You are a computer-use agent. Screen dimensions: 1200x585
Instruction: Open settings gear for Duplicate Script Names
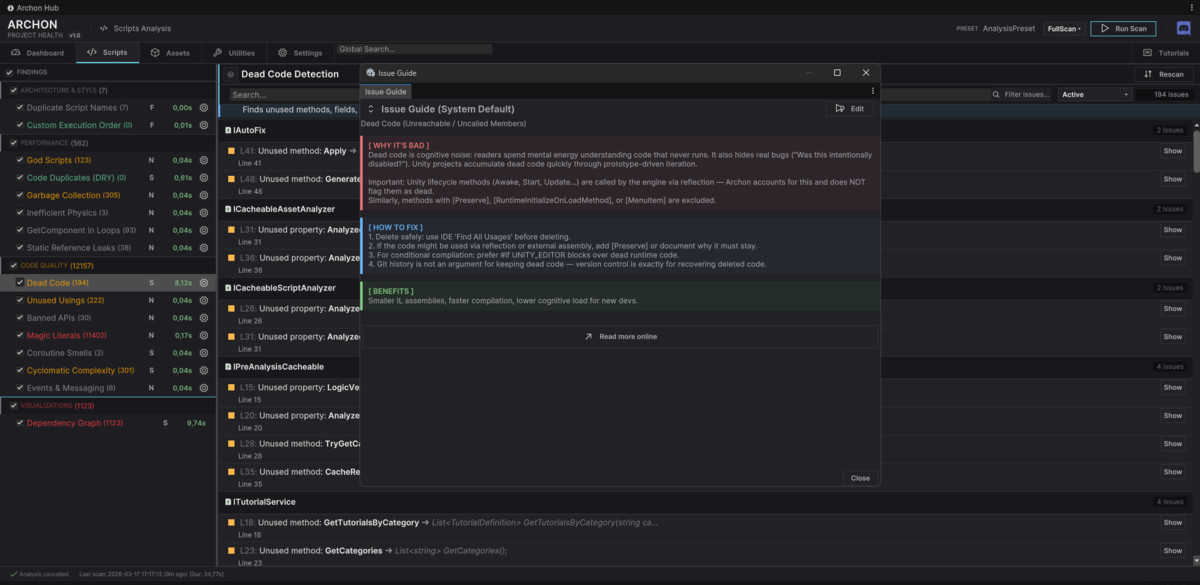pyautogui.click(x=203, y=107)
